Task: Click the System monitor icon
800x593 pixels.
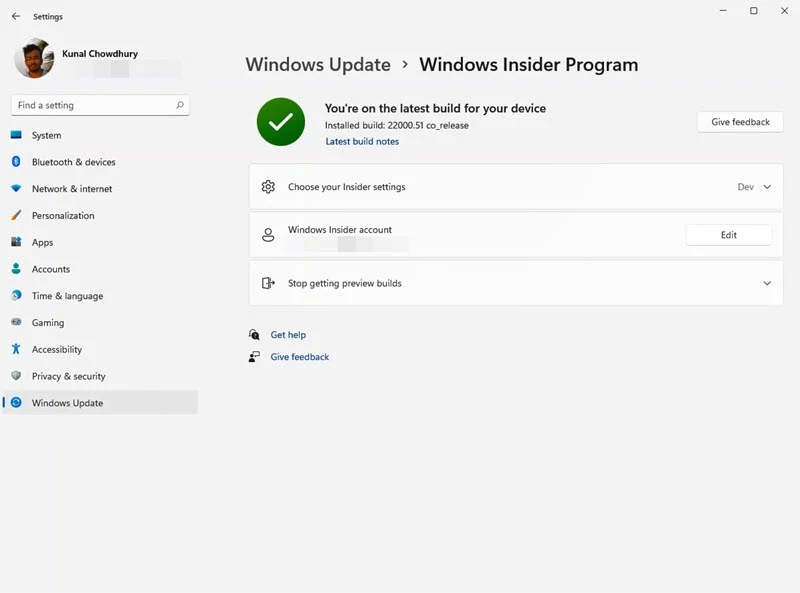Action: tap(16, 135)
